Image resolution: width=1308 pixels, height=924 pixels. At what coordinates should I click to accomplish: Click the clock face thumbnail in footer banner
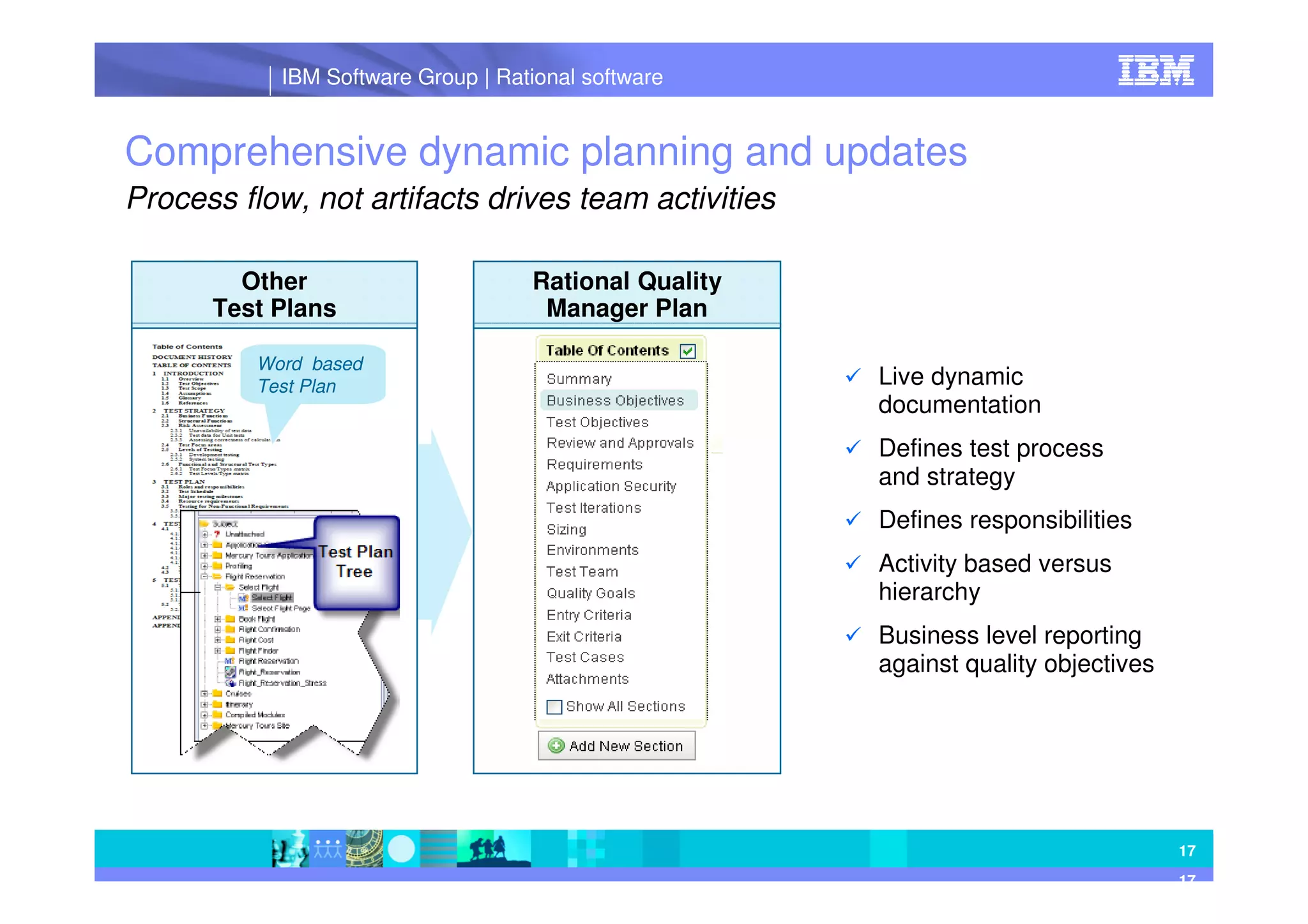[364, 849]
